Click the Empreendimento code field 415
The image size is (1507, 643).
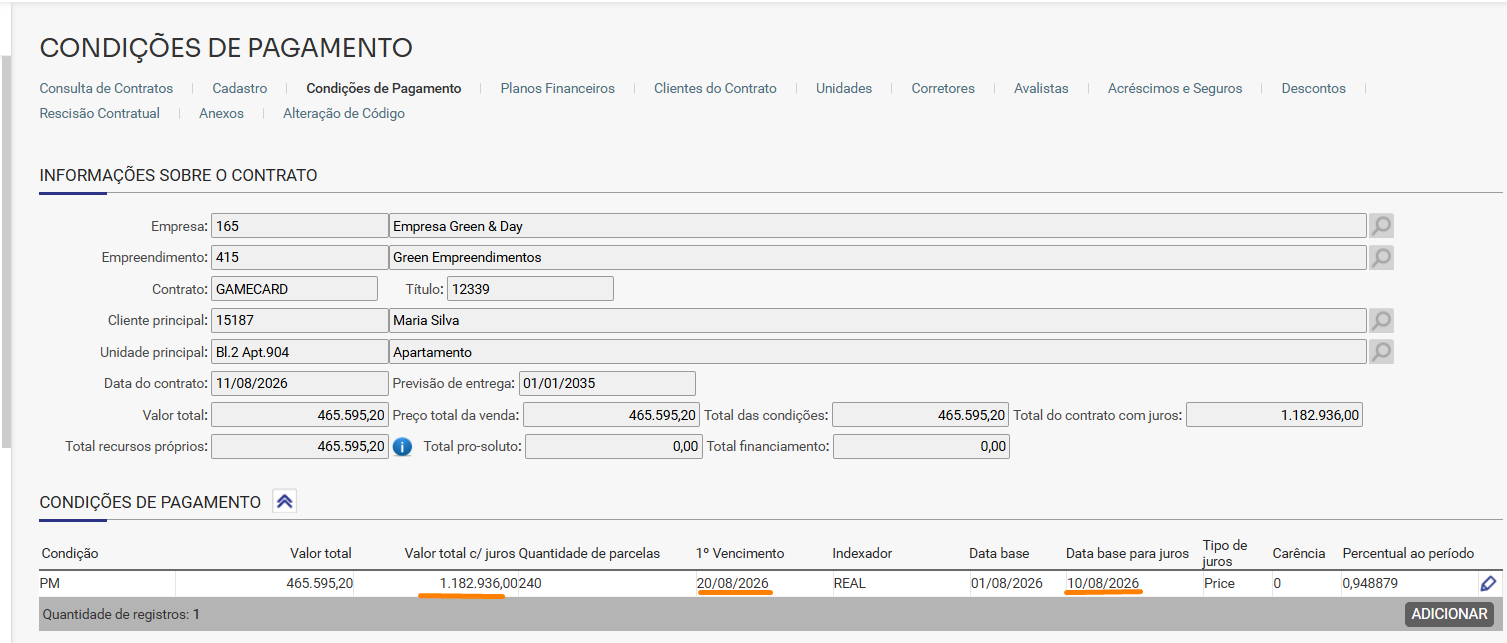click(x=299, y=257)
